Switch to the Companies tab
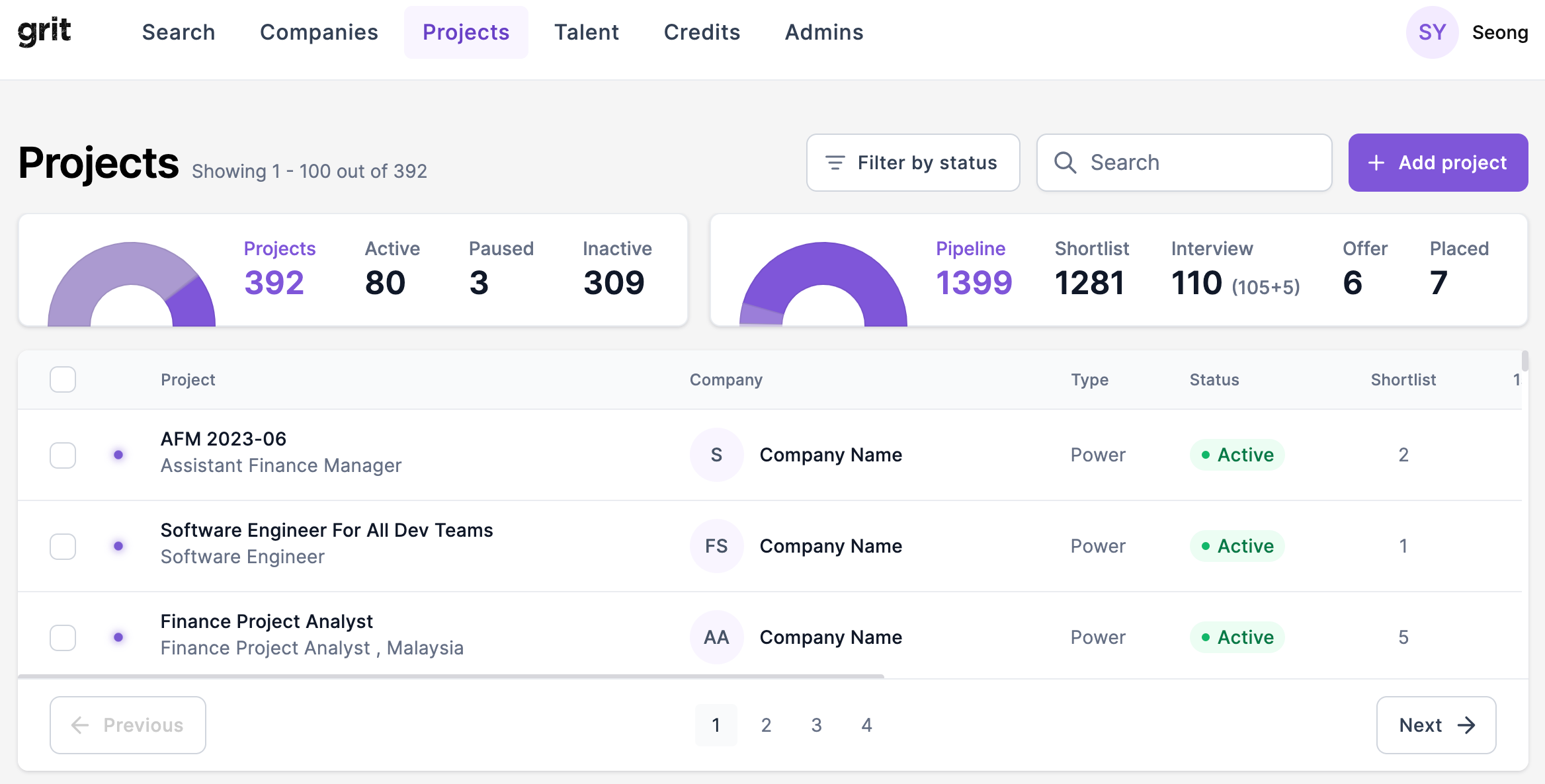Image resolution: width=1545 pixels, height=784 pixels. [319, 32]
